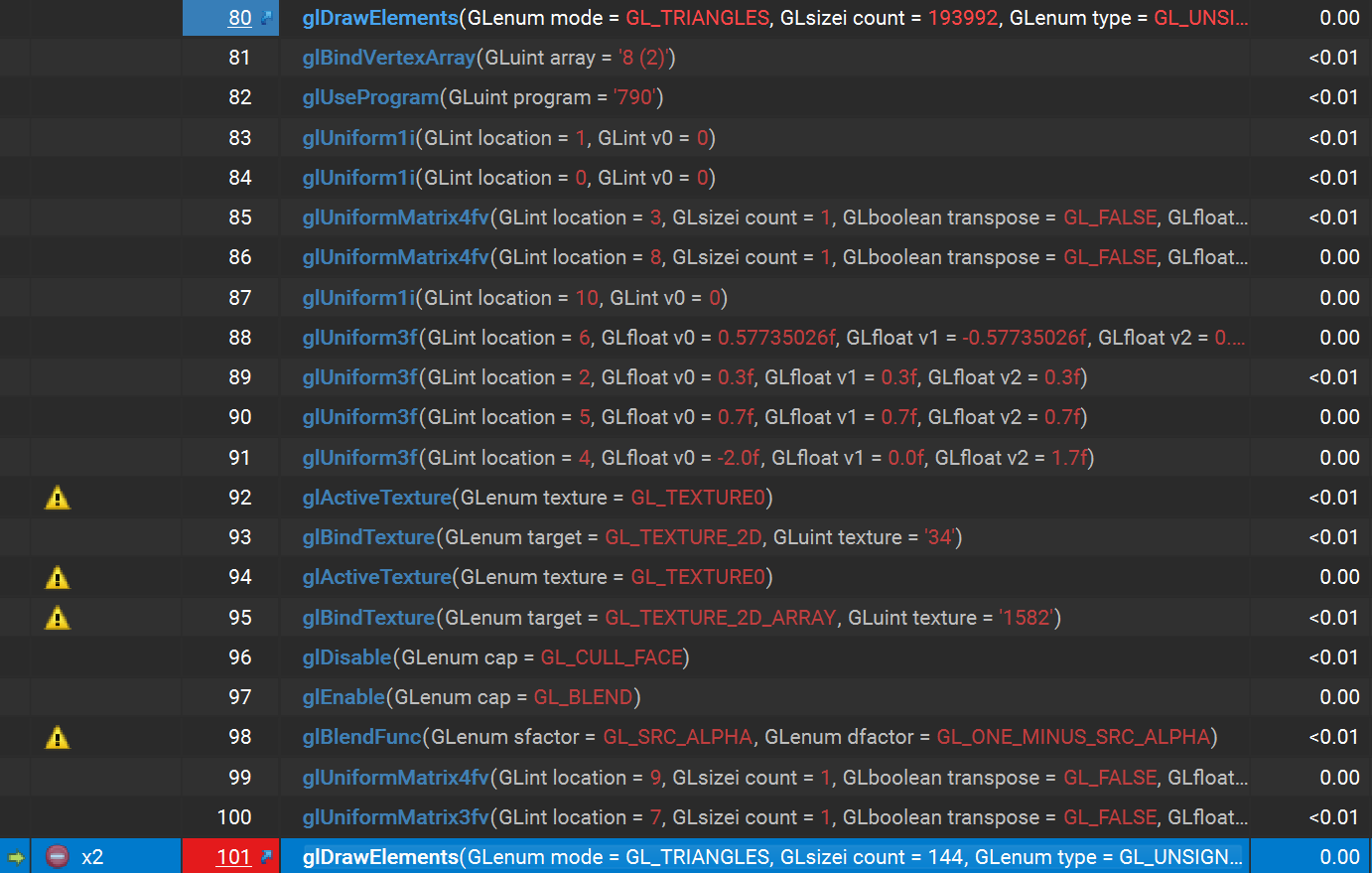The height and width of the screenshot is (873, 1372).
Task: Click the glUniformMatrix3fv function at event 100
Action: coord(395,817)
